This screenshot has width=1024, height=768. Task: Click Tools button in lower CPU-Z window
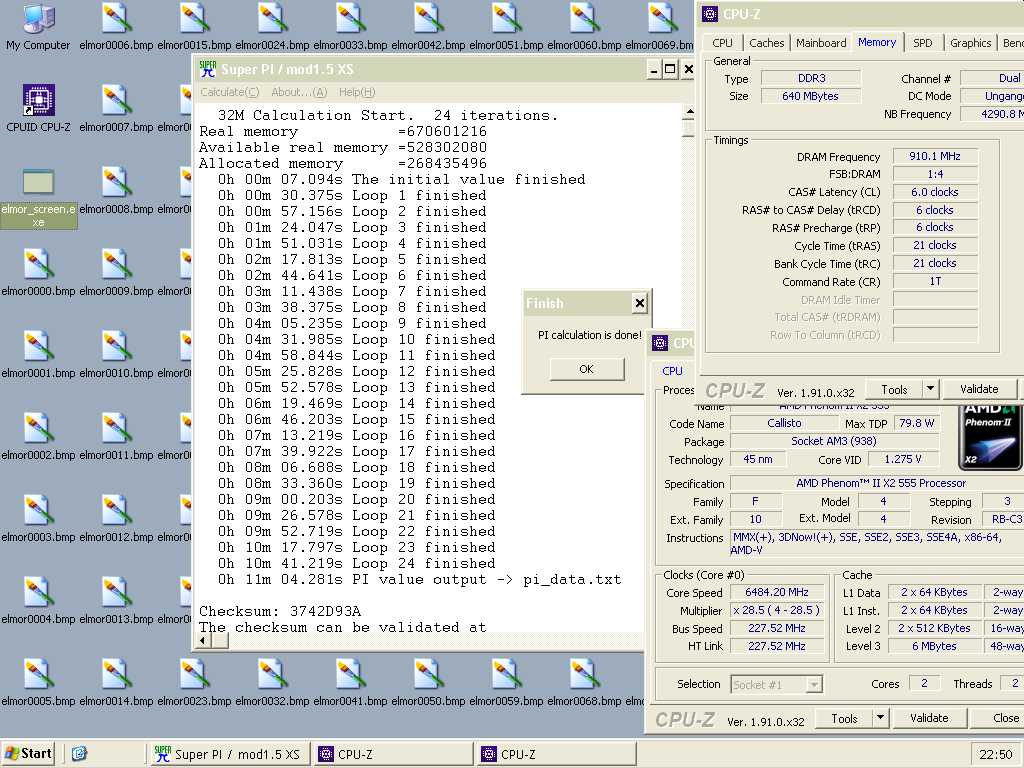844,718
